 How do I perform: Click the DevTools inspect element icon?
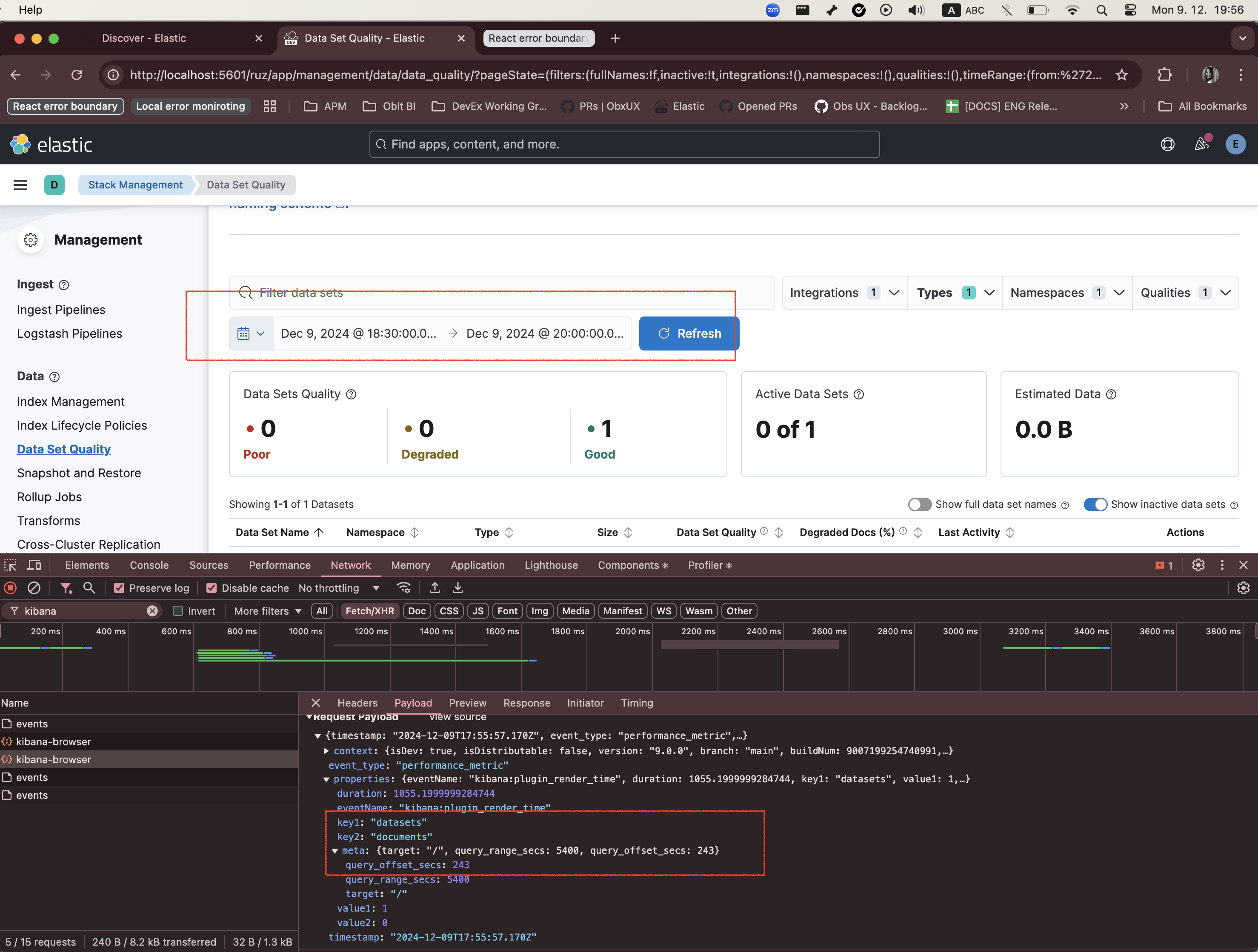coord(10,565)
